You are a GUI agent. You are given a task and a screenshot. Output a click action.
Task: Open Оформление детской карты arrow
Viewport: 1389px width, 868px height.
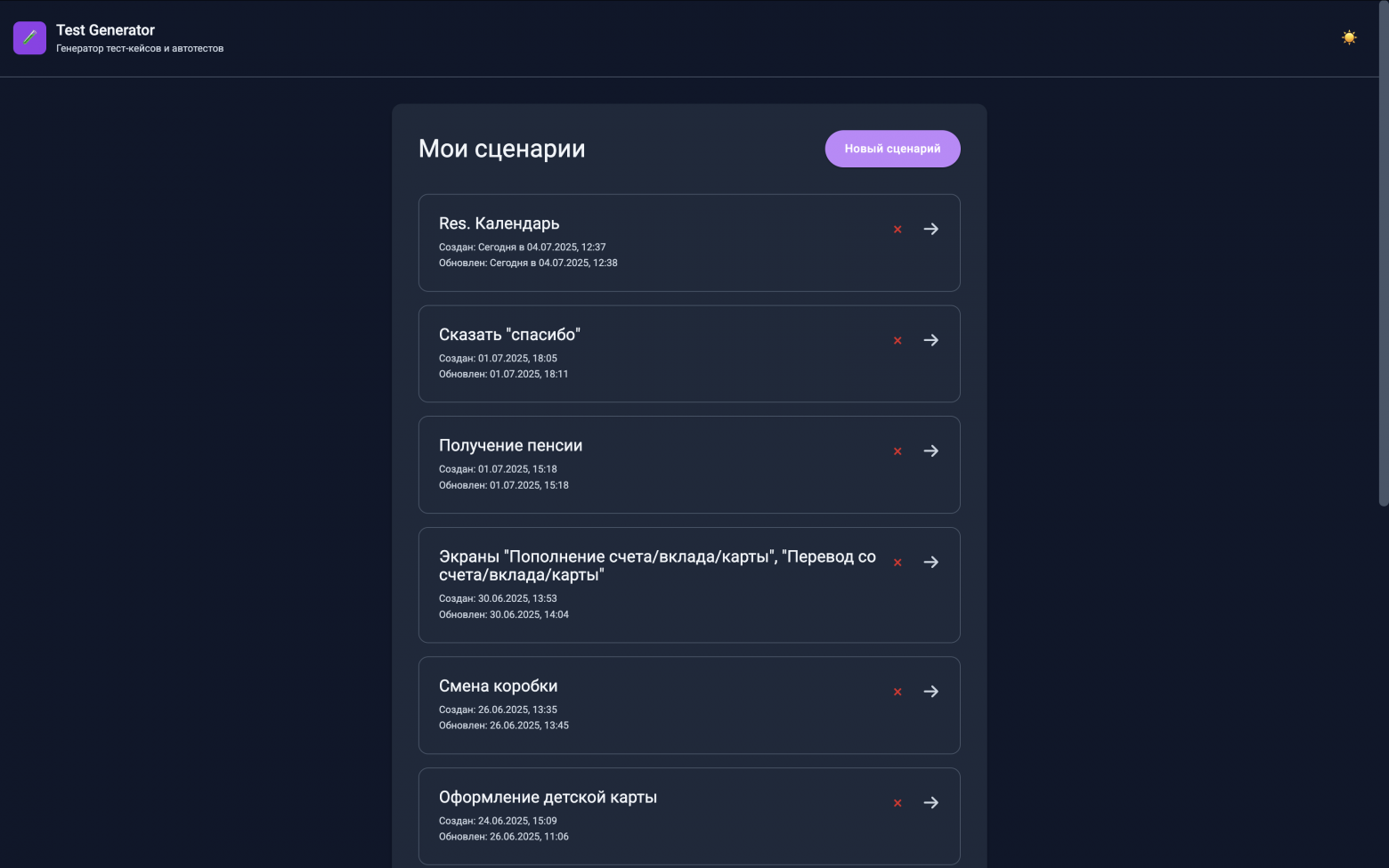(931, 803)
